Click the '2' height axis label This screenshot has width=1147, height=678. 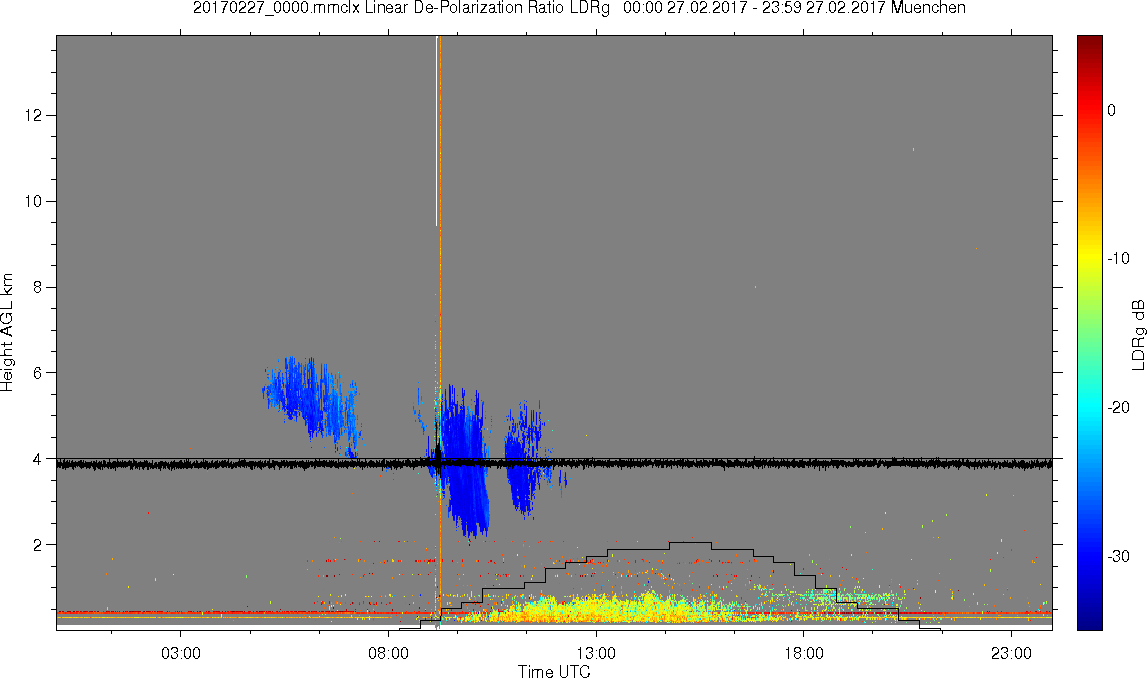pyautogui.click(x=37, y=545)
